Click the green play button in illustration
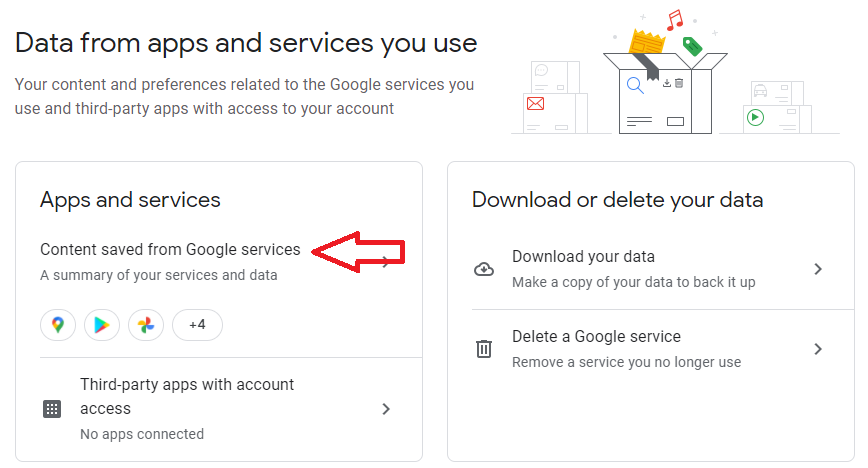868x468 pixels. pos(755,117)
